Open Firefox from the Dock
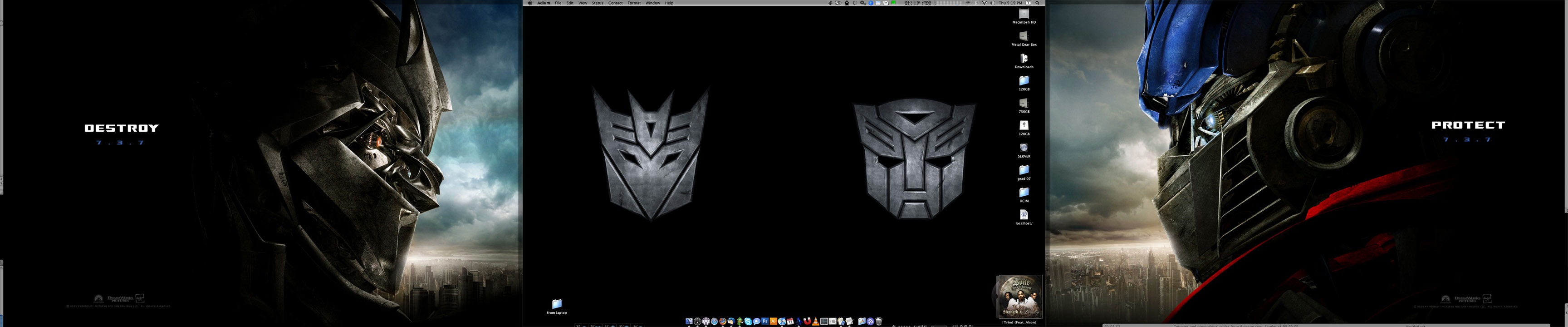This screenshot has width=1568, height=327. [x=723, y=321]
